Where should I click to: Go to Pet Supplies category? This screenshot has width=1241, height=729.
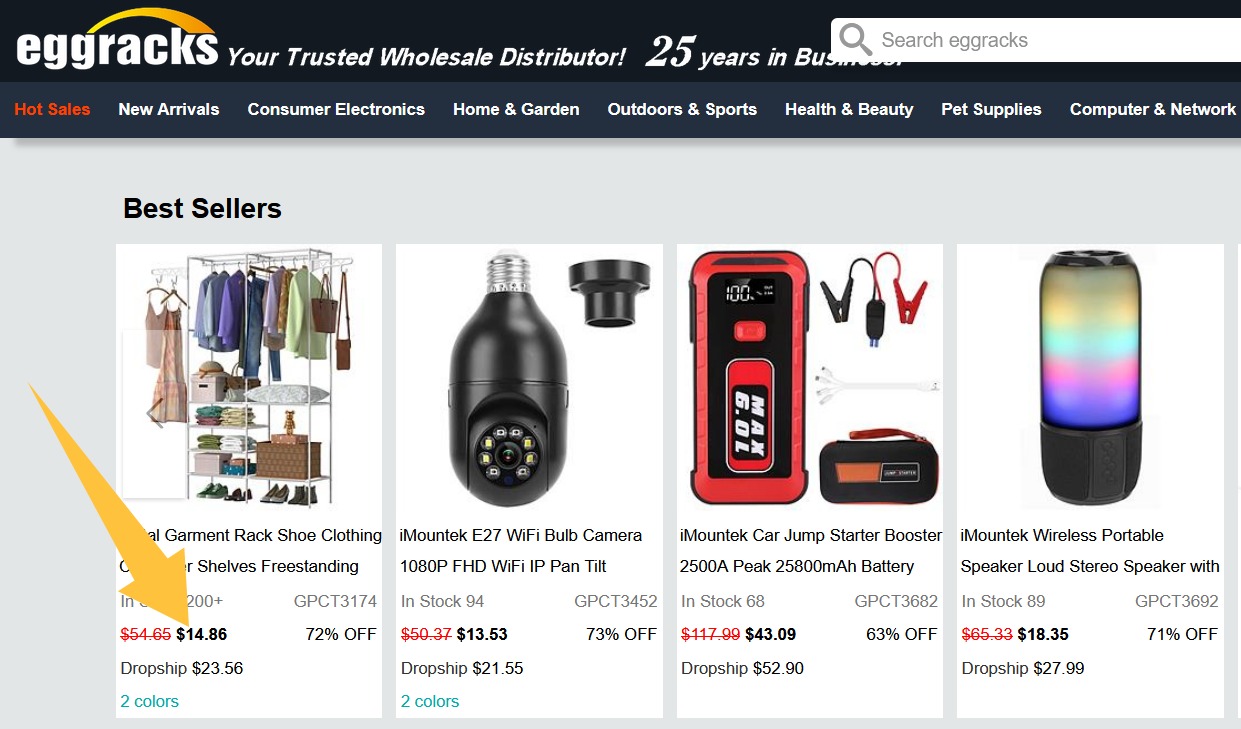point(991,109)
